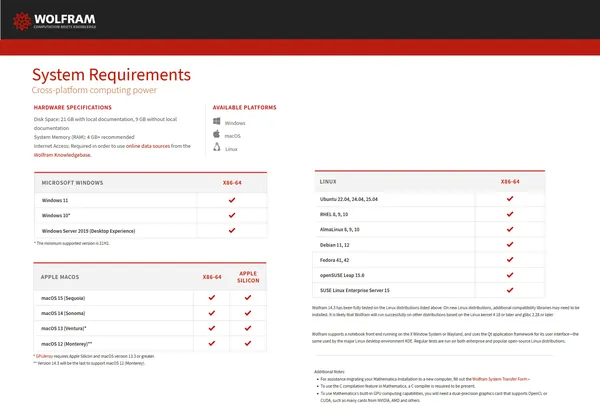Click the checkmark for SUSE Linux Enterprise Server
Viewport: 600px width, 419px height.
(x=510, y=290)
